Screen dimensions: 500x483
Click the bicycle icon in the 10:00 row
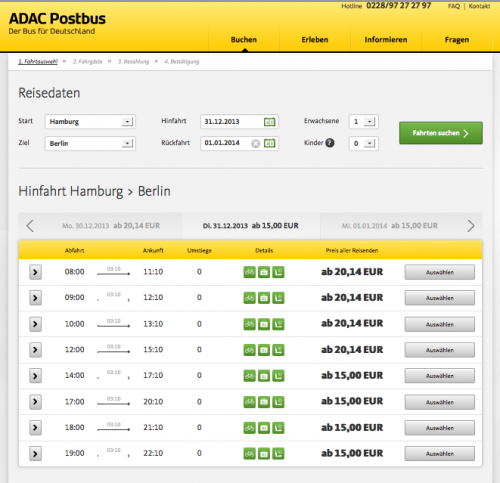[249, 324]
